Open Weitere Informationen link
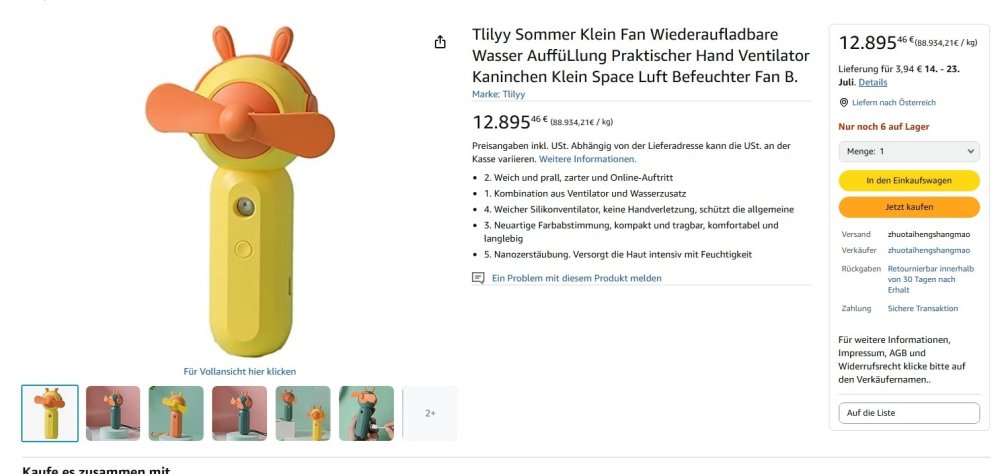The height and width of the screenshot is (474, 1000). (x=587, y=159)
